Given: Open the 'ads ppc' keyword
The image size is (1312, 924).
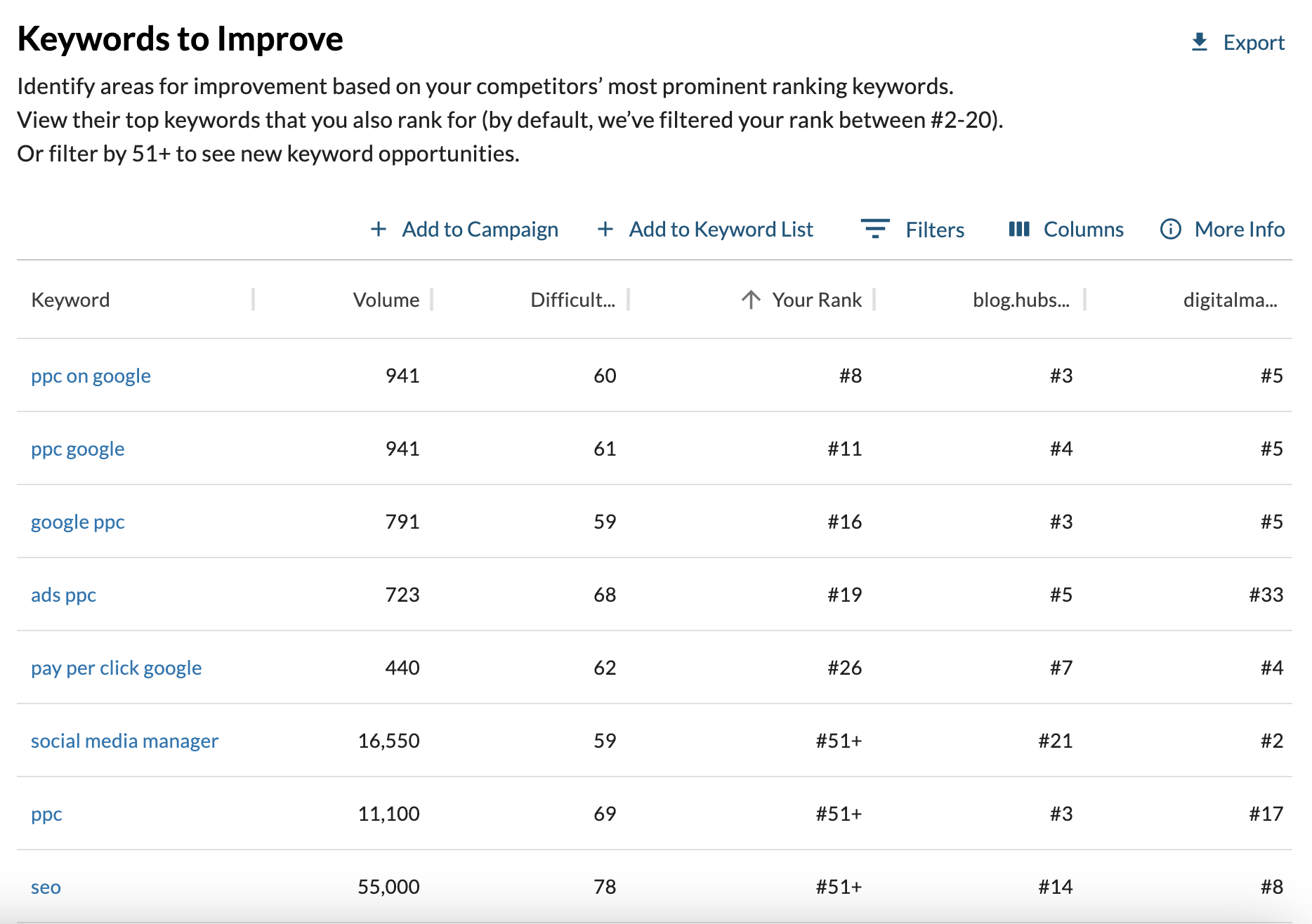Looking at the screenshot, I should 63,594.
